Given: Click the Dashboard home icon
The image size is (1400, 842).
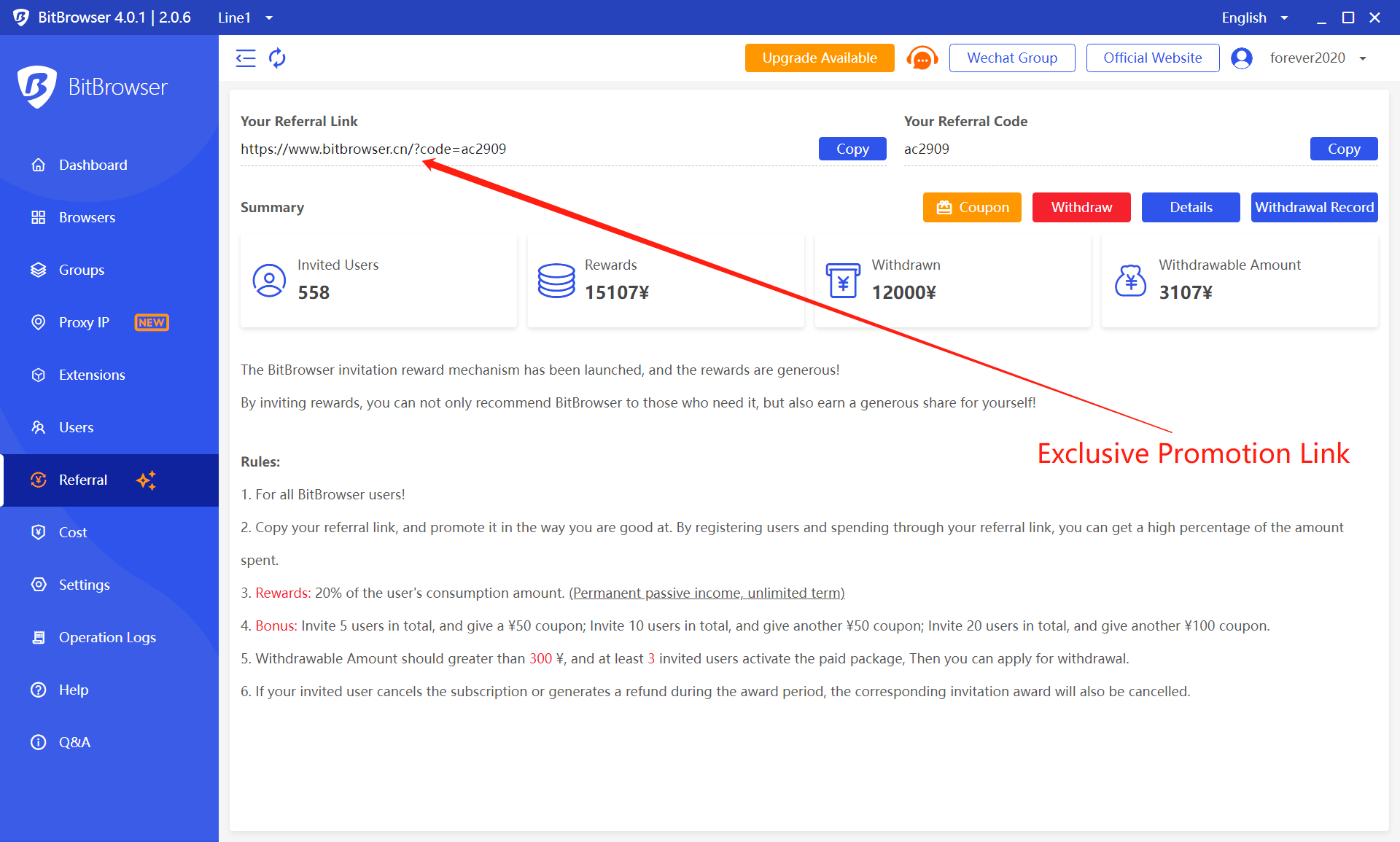Looking at the screenshot, I should click(x=39, y=165).
